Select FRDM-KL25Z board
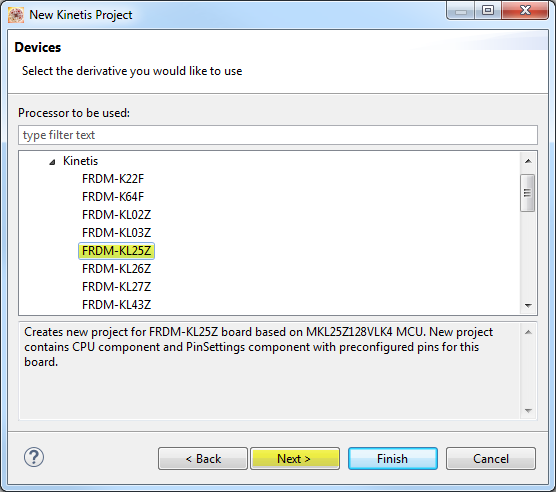The height and width of the screenshot is (492, 556). pyautogui.click(x=116, y=251)
